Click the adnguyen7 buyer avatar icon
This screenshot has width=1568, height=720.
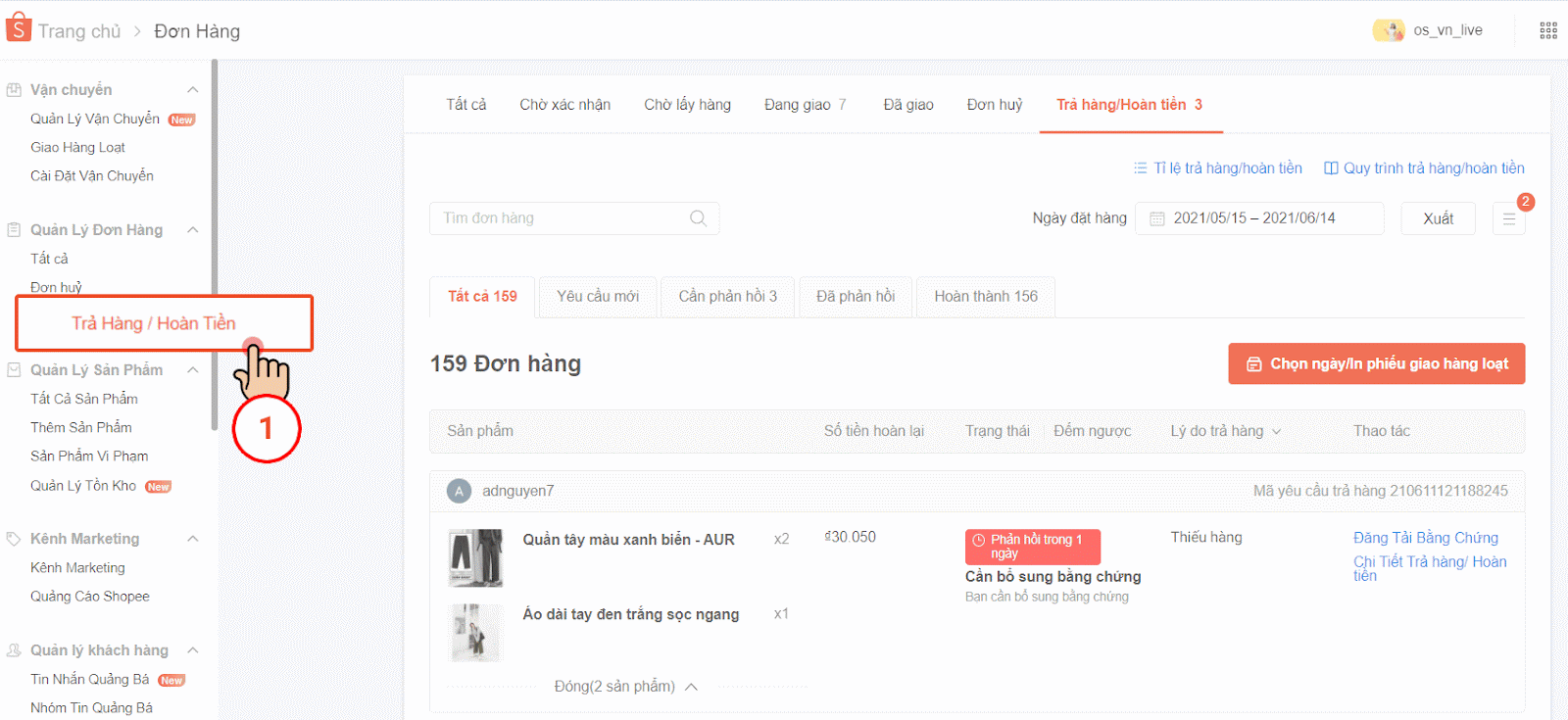[459, 491]
